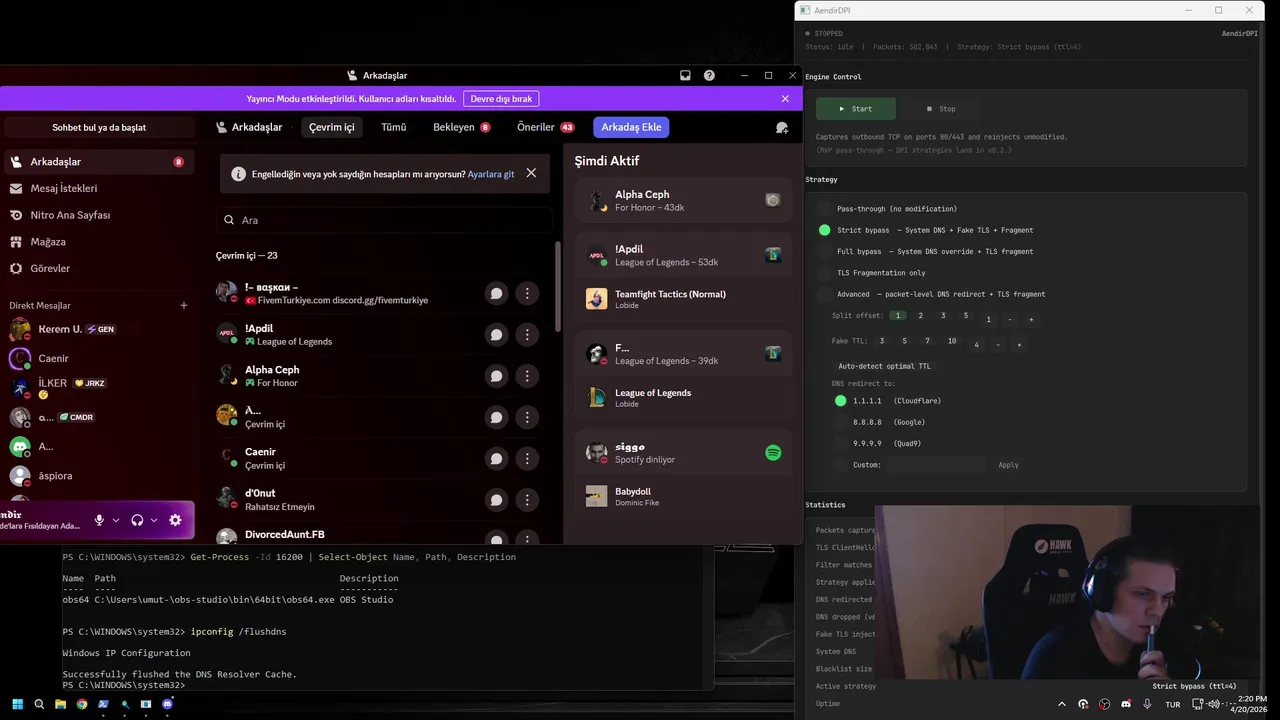Open Öneriler suggestions tab
Screen dimensions: 1280x720
click(545, 127)
